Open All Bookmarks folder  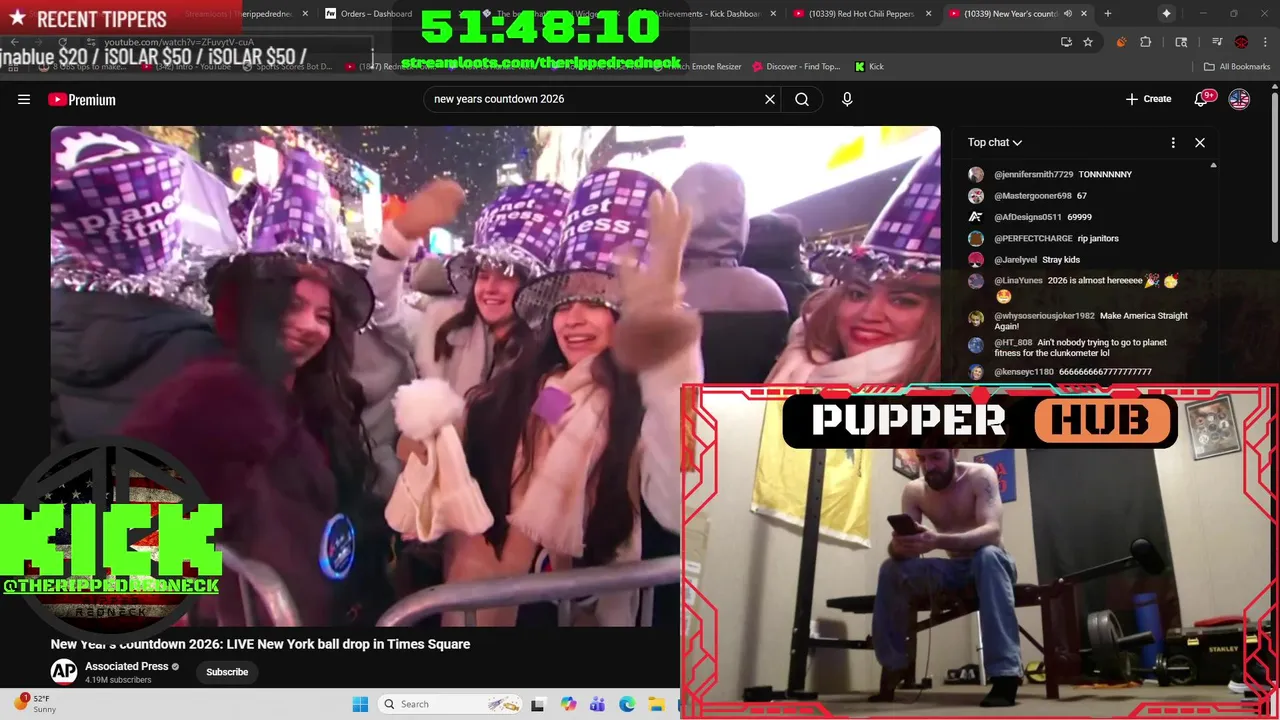[x=1237, y=66]
